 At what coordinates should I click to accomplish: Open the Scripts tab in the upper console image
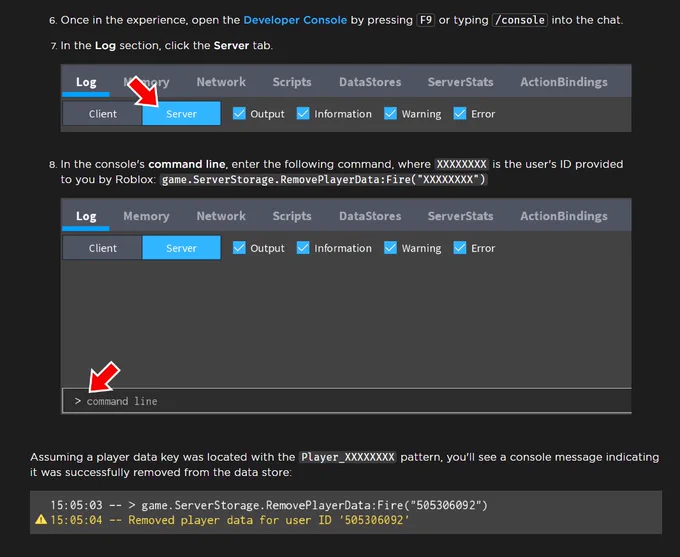291,82
